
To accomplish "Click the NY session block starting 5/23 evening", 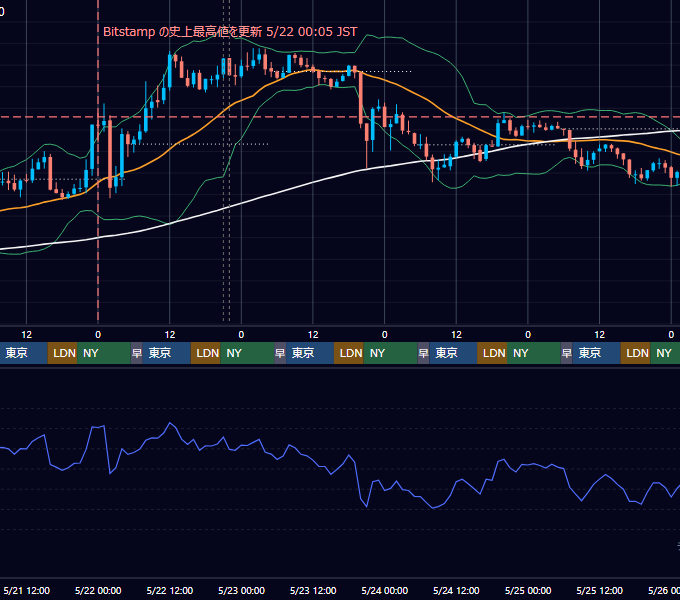I will (x=390, y=353).
